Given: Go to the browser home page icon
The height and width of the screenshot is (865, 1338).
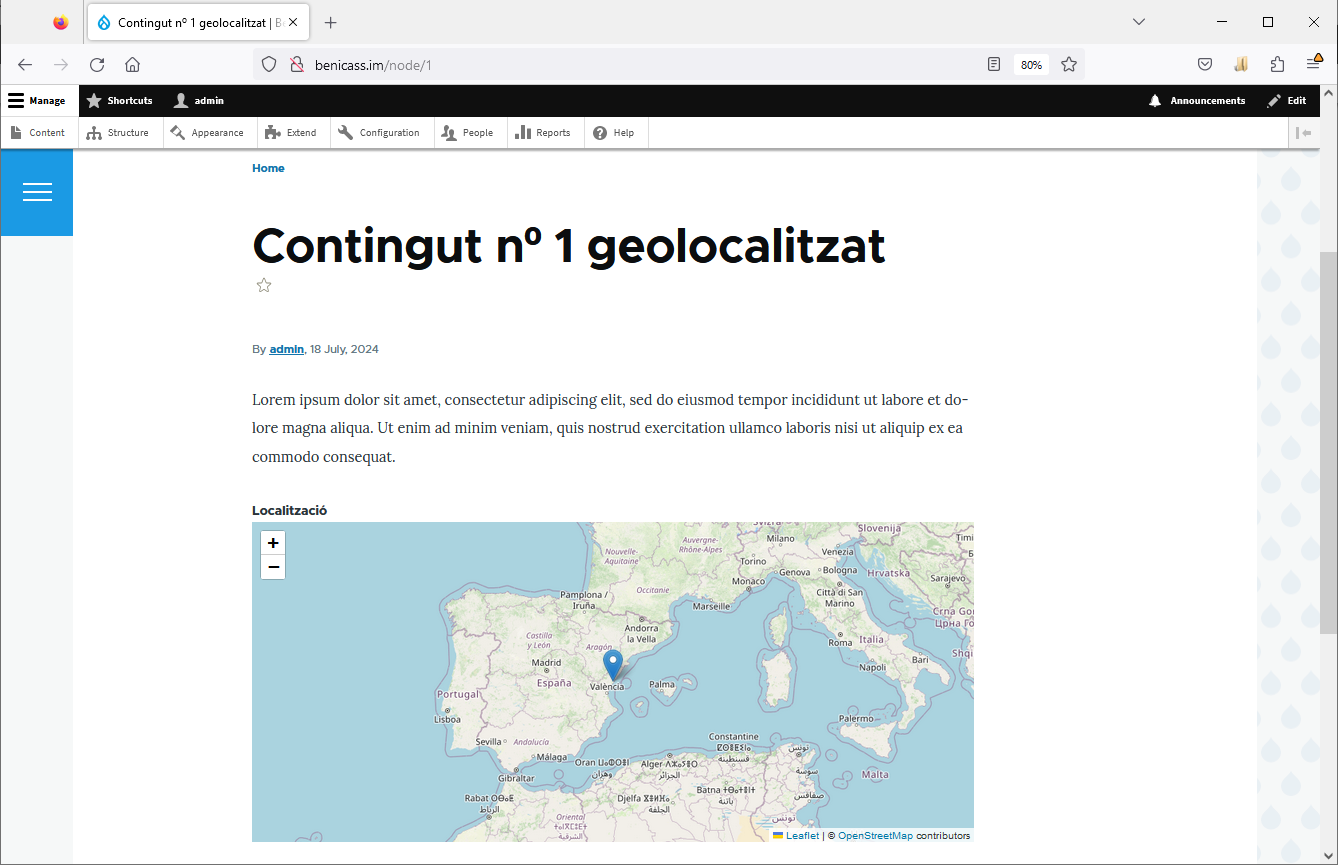Looking at the screenshot, I should [x=132, y=65].
